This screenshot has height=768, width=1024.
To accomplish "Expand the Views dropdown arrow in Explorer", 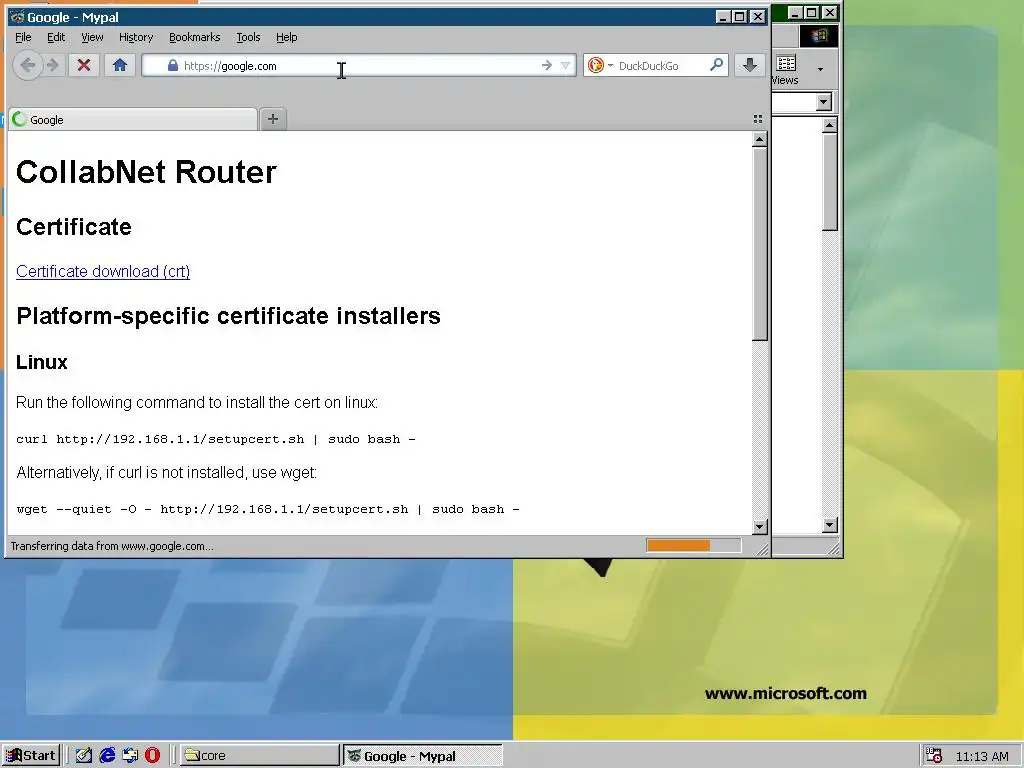I will point(820,69).
